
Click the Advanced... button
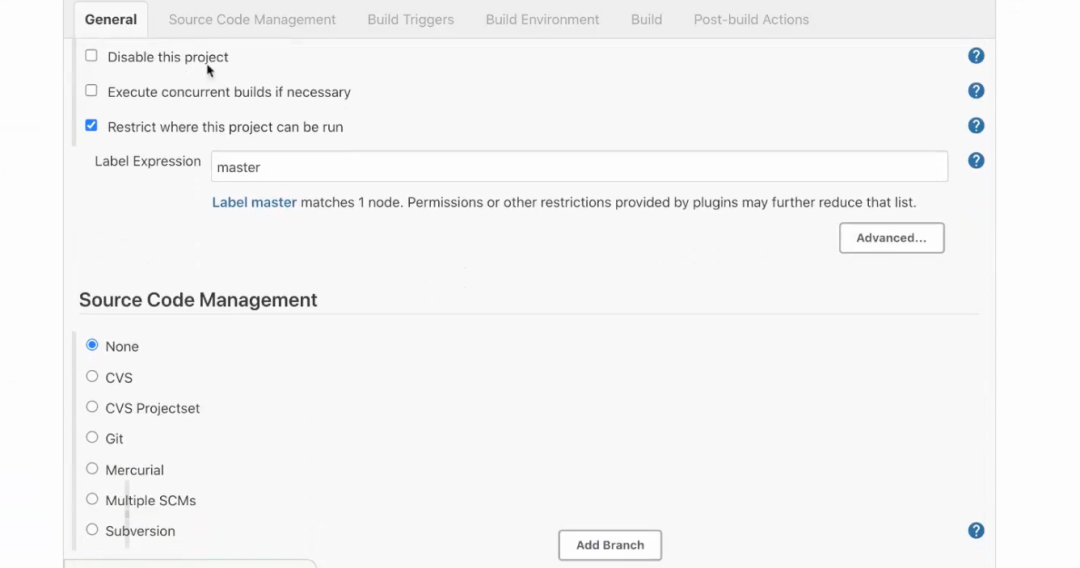(891, 238)
